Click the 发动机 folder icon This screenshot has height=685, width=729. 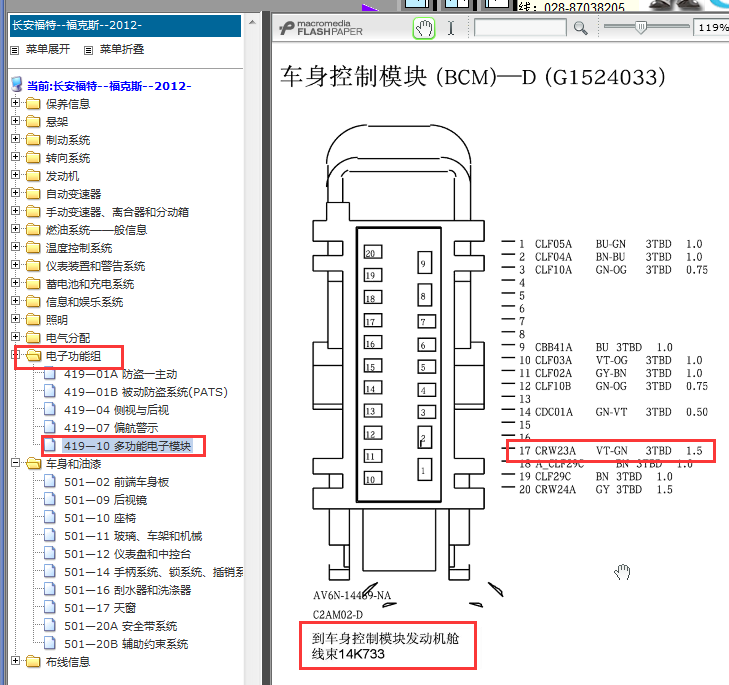[33, 175]
